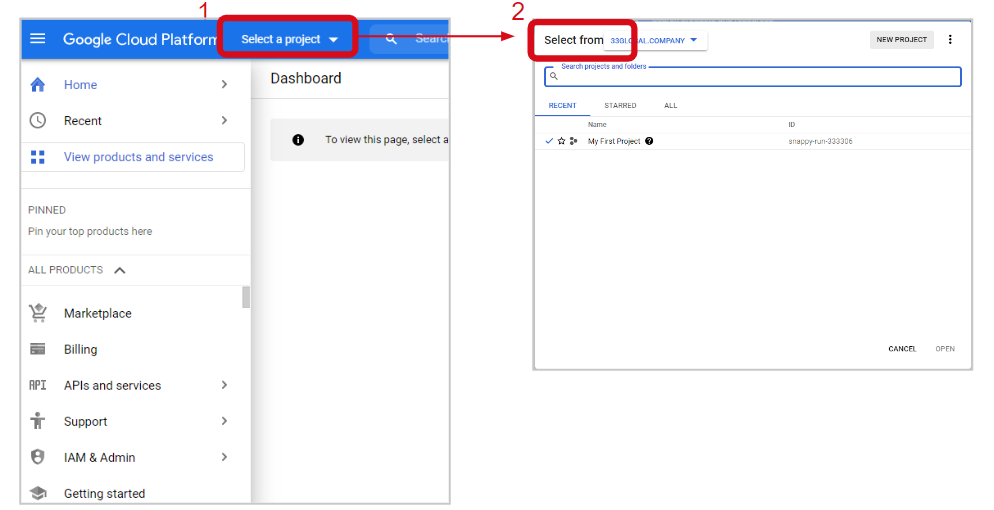Expand the Recent submenu chevron
The image size is (994, 510).
tap(224, 120)
